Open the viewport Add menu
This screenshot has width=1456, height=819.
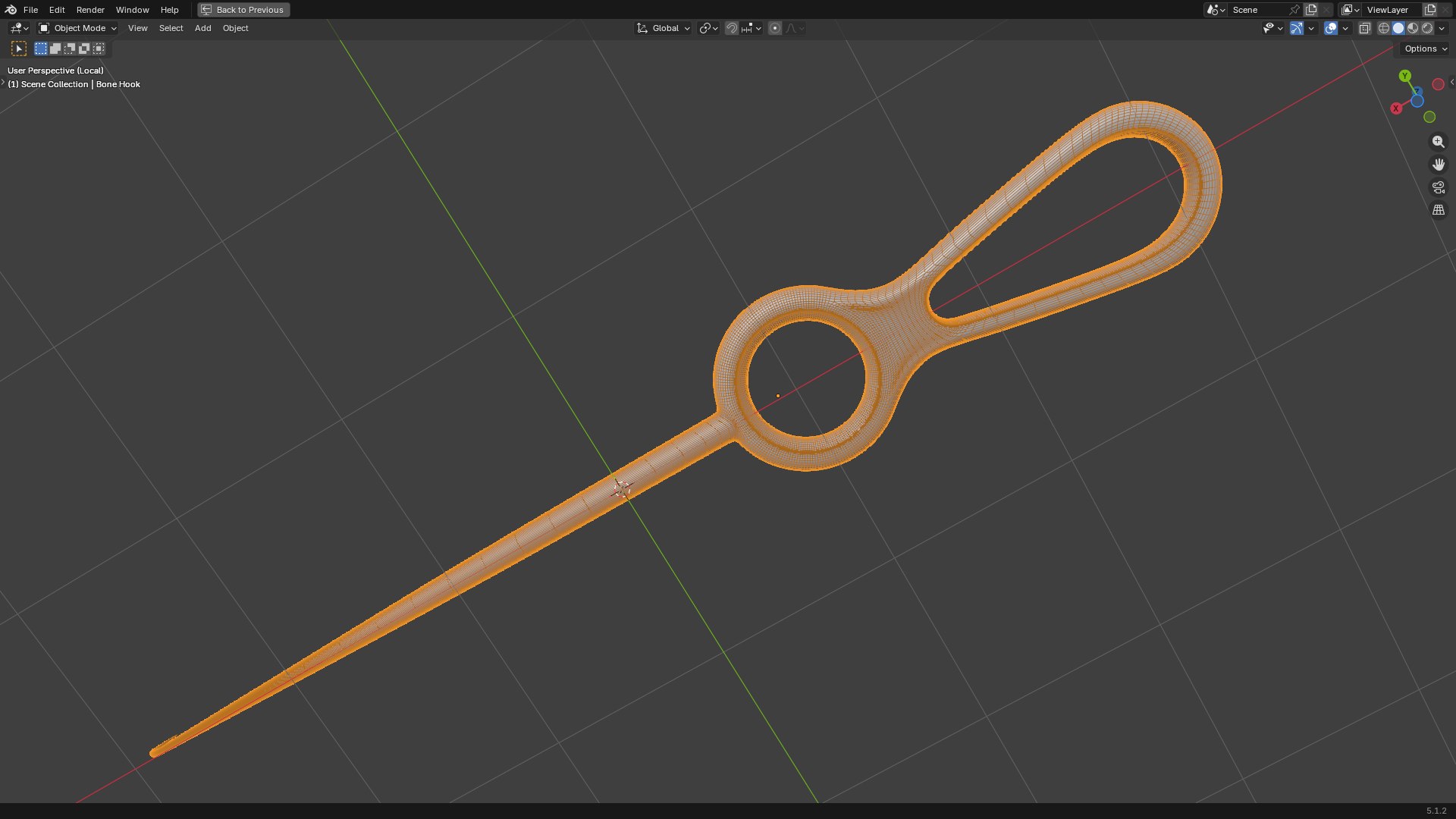click(x=202, y=28)
